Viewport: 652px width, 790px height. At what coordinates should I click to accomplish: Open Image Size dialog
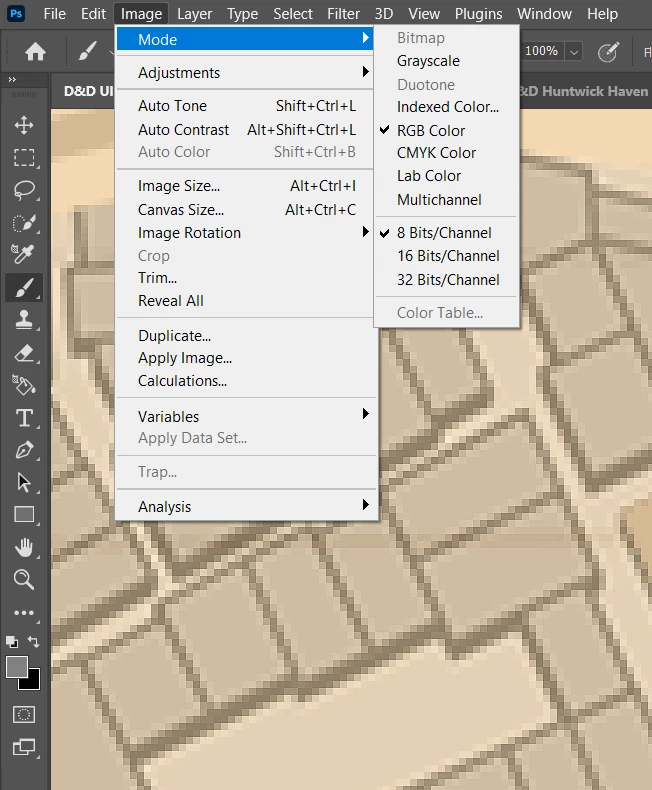(245, 186)
